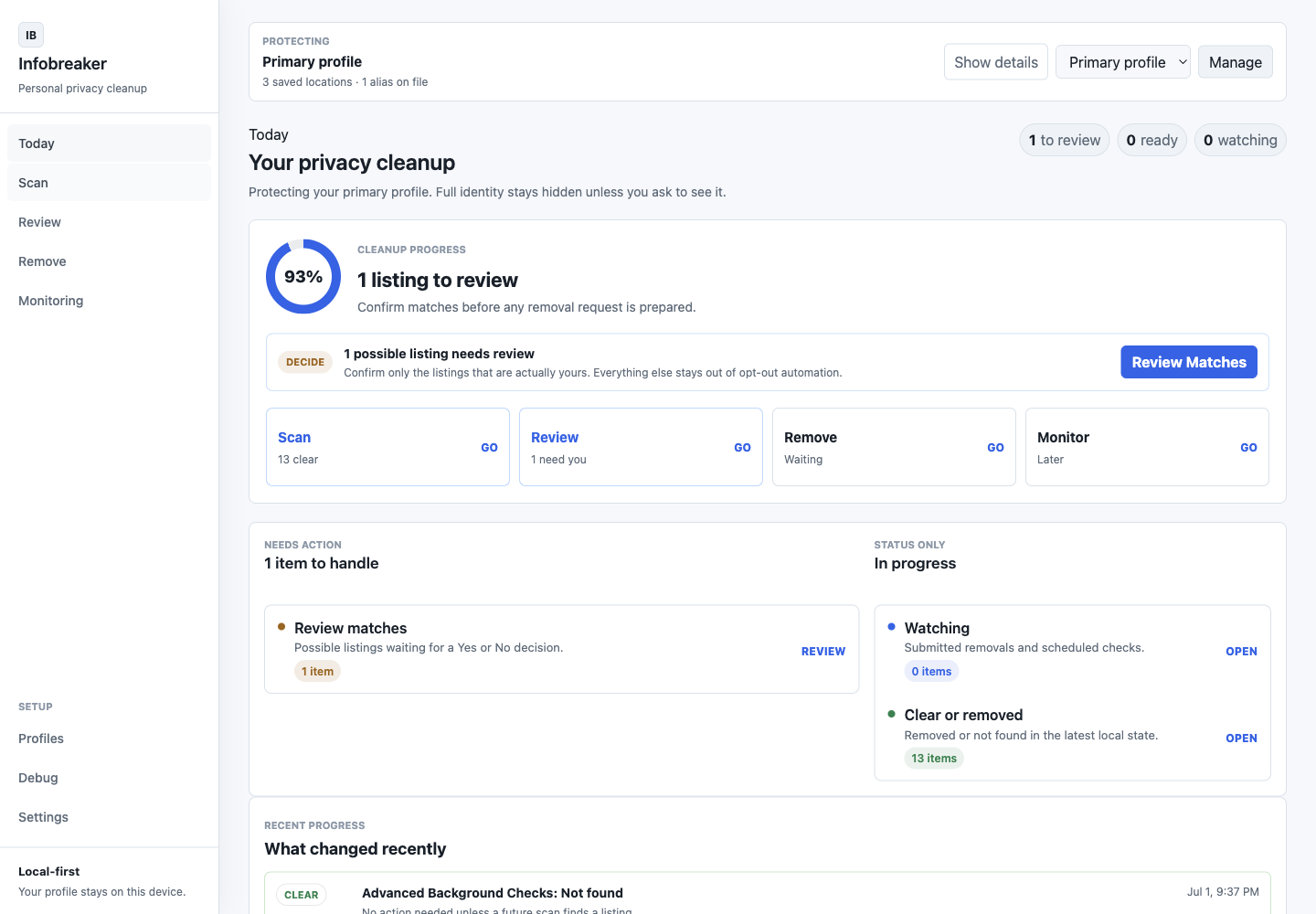Open the Primary profile dropdown

click(x=1122, y=62)
